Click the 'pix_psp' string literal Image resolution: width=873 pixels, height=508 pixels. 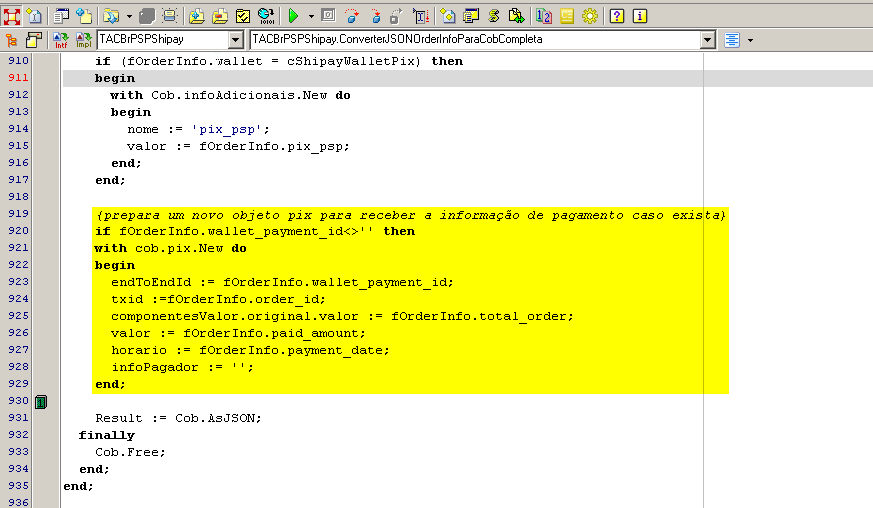coord(227,129)
